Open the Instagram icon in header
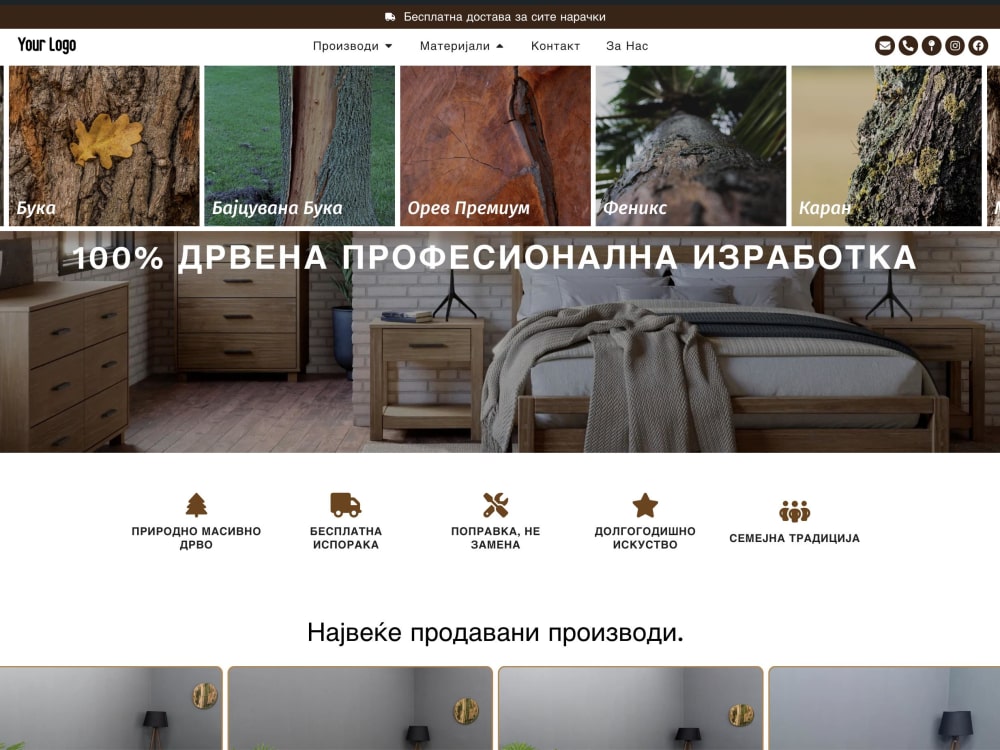 (x=955, y=46)
